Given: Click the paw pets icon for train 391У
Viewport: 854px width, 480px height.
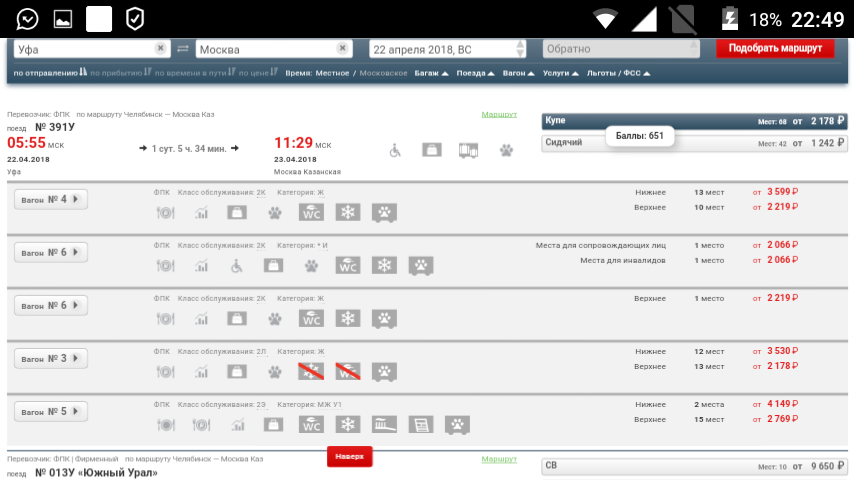Looking at the screenshot, I should coord(507,150).
